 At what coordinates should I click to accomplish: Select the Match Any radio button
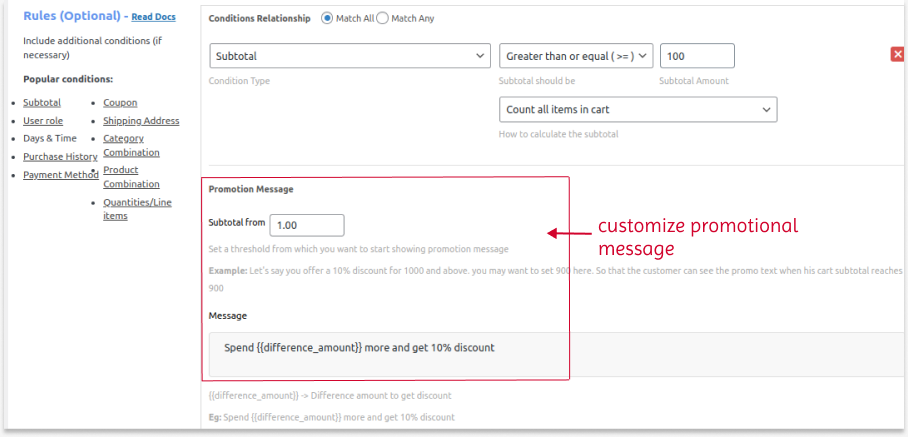pyautogui.click(x=382, y=19)
